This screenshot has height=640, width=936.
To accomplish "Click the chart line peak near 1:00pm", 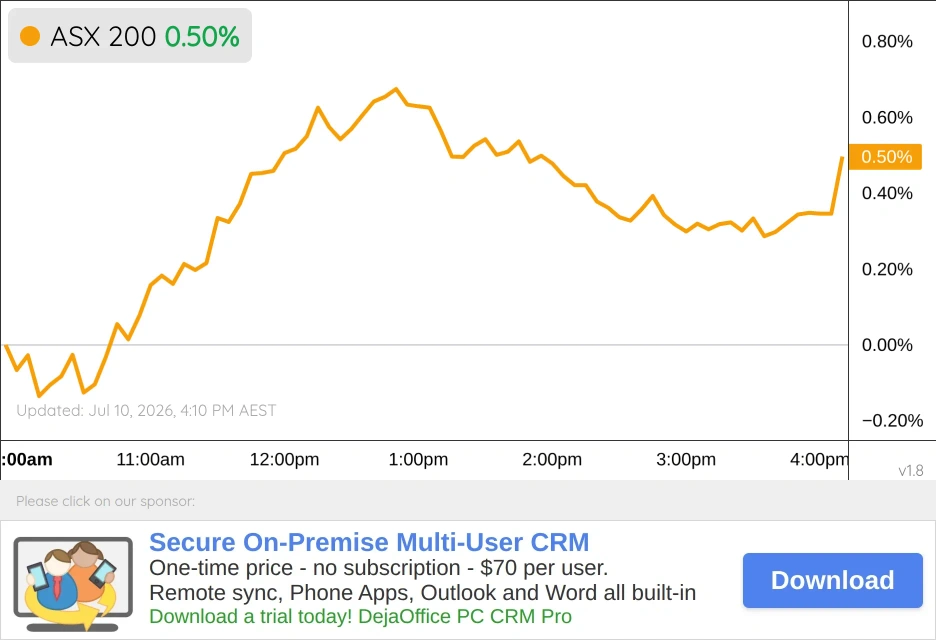I will point(396,89).
